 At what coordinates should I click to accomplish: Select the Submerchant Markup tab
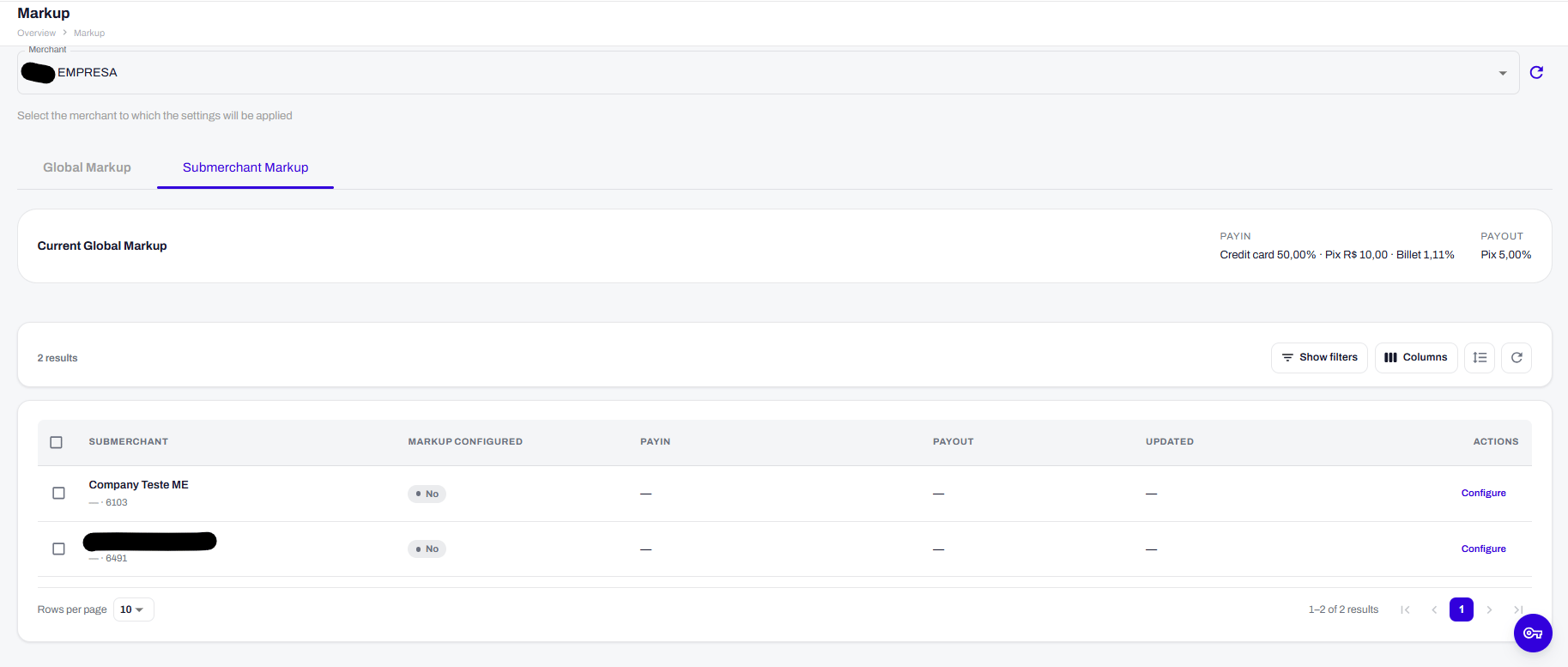245,167
